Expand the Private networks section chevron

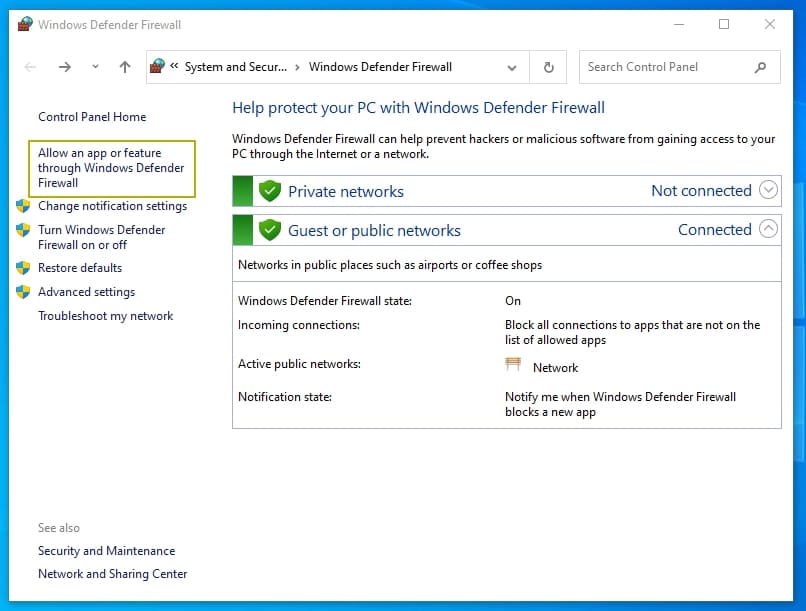pyautogui.click(x=768, y=190)
